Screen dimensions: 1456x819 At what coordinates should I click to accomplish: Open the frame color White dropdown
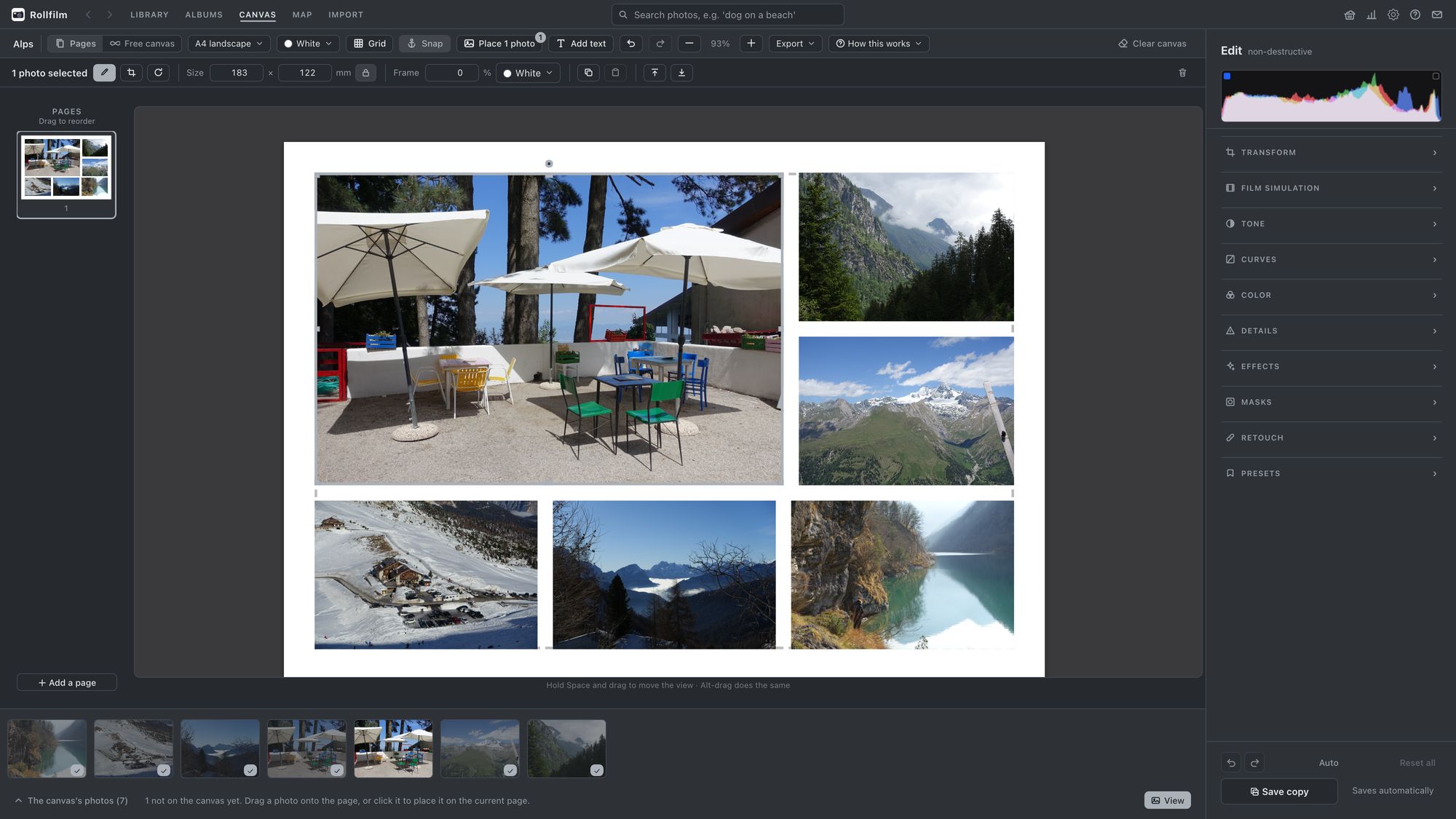coord(528,73)
